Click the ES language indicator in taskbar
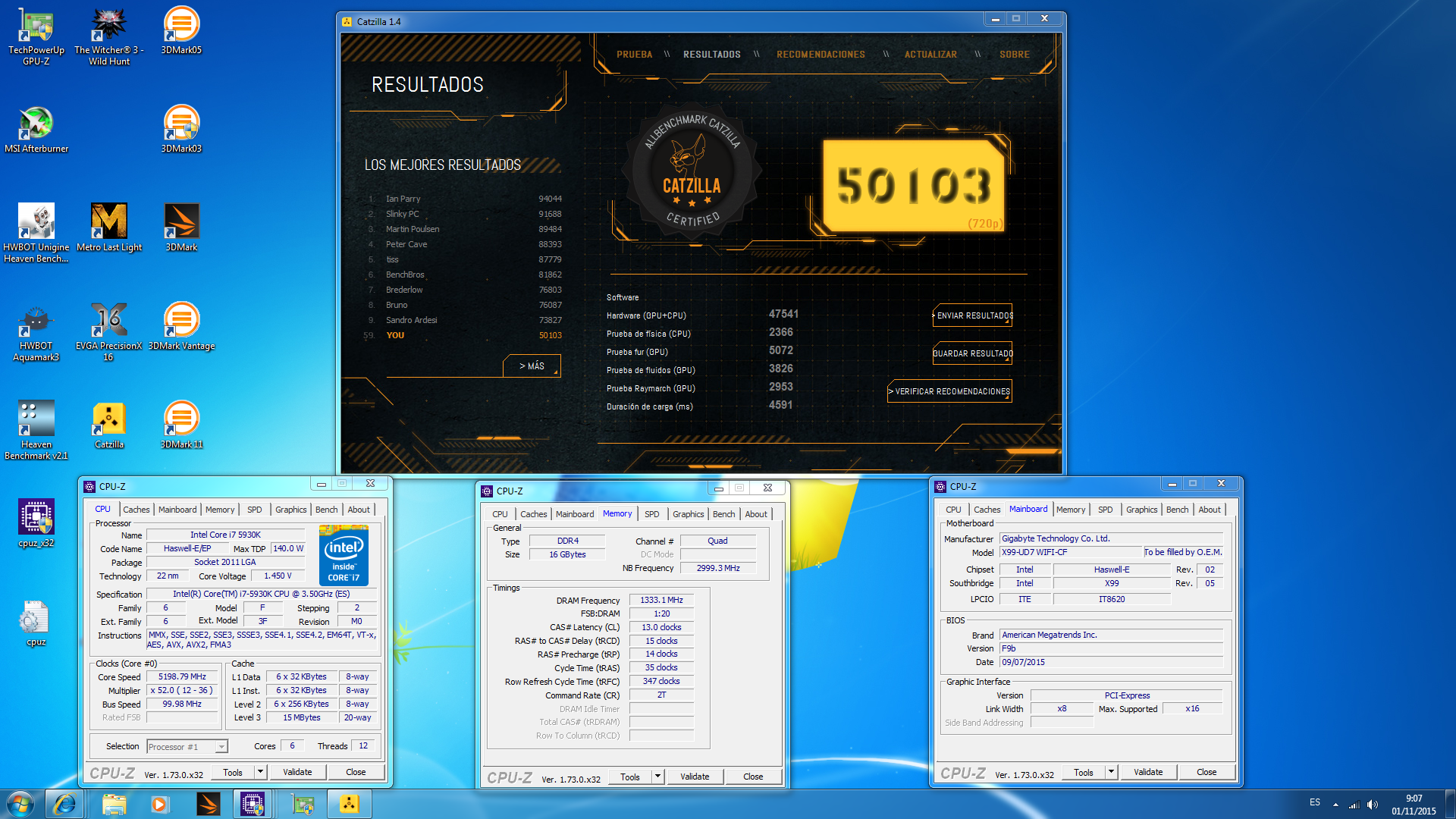 (x=1315, y=802)
